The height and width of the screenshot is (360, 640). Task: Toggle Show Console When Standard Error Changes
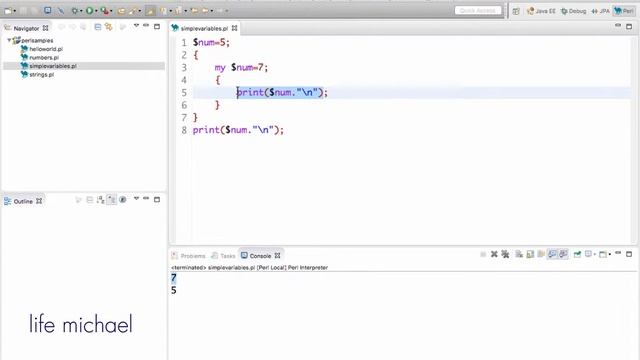pyautogui.click(x=563, y=254)
